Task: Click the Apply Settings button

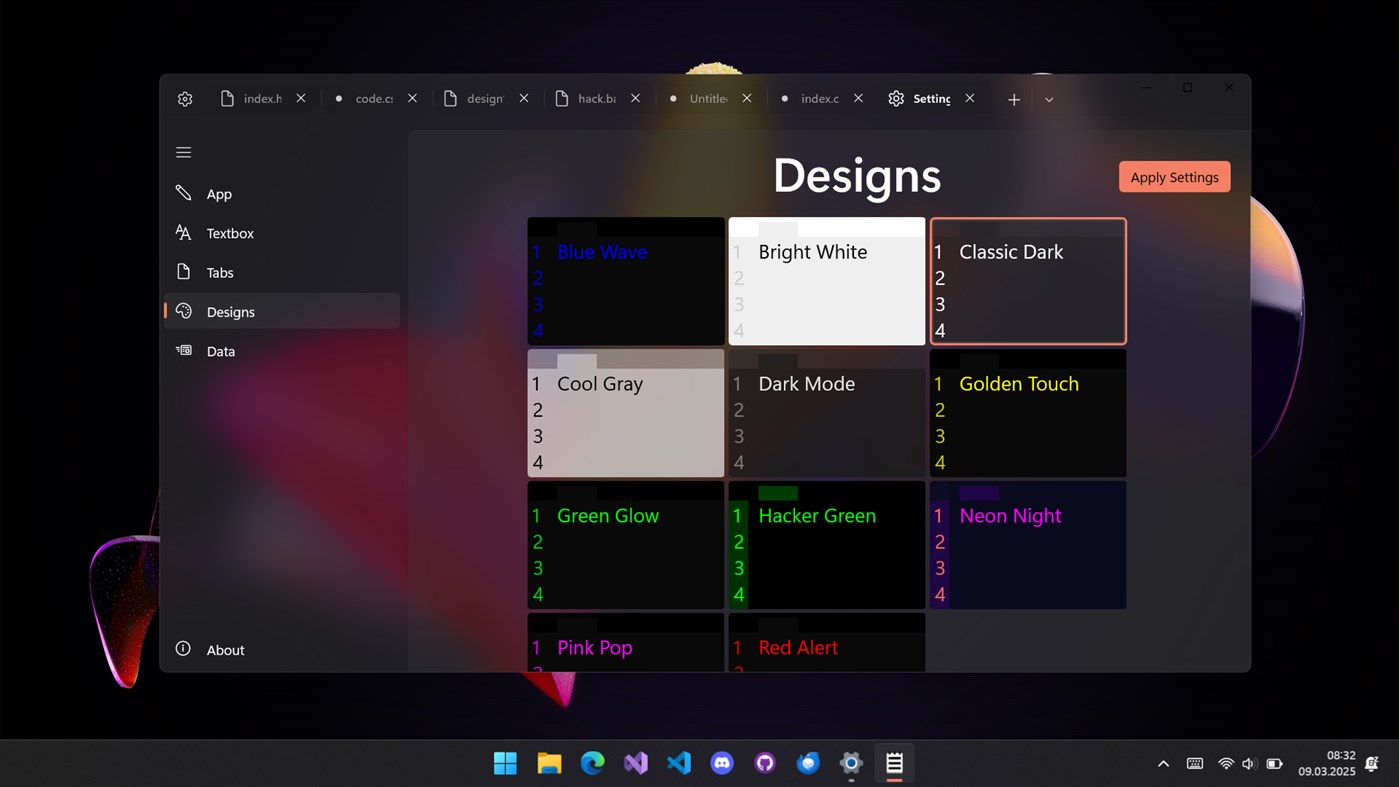Action: click(x=1175, y=177)
